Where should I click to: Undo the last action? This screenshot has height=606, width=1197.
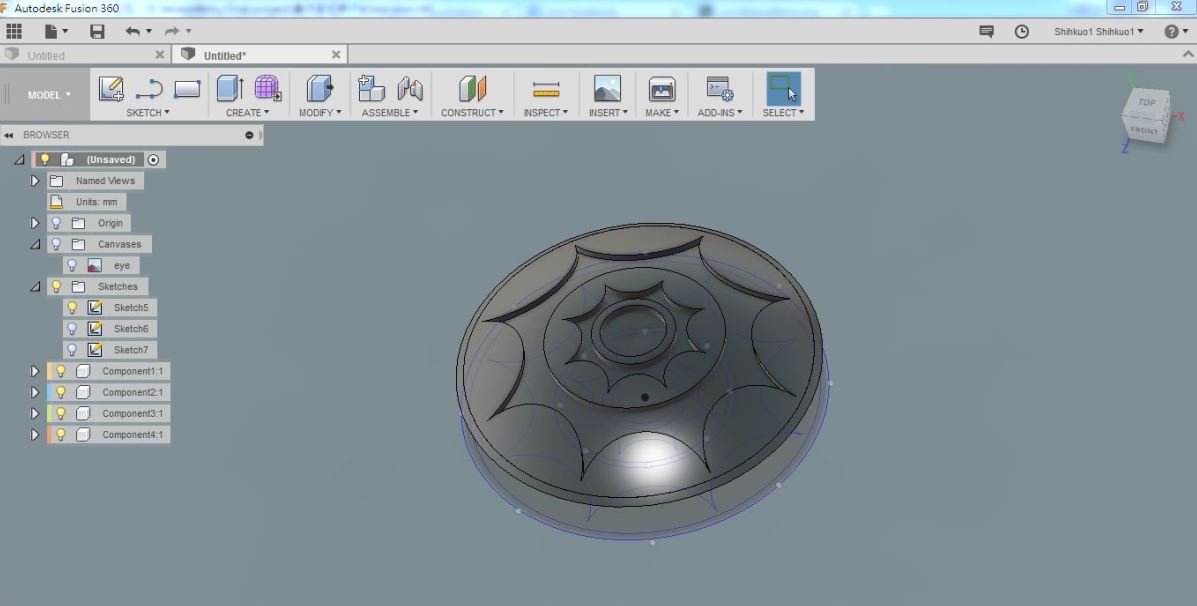point(133,31)
